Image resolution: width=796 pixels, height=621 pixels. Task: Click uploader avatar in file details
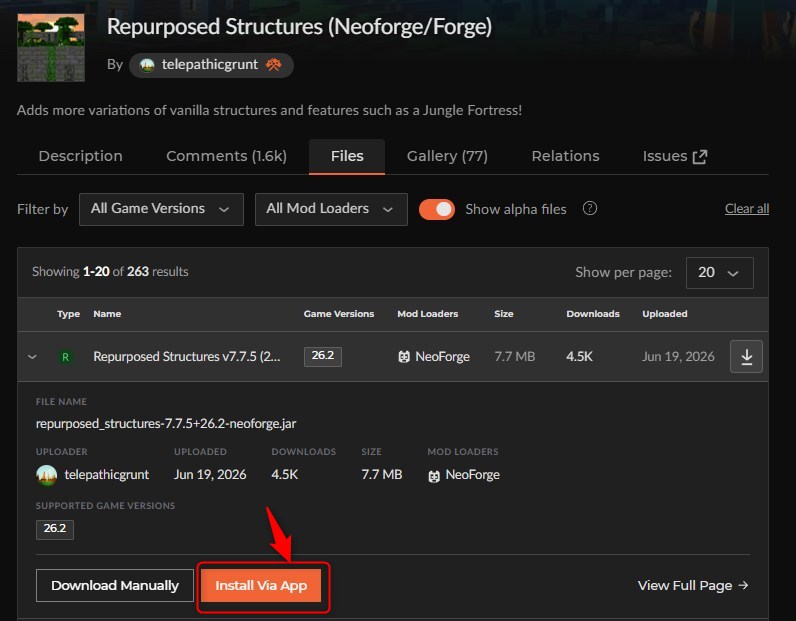click(47, 475)
